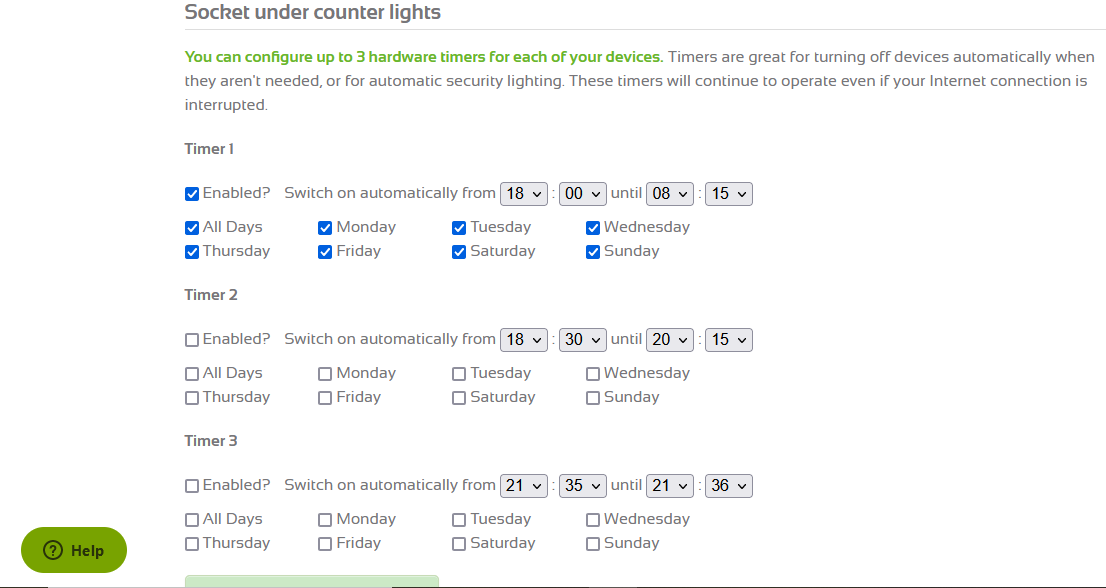Open Timer 1 start hour dropdown
Viewport: 1106px width, 588px height.
coord(524,194)
